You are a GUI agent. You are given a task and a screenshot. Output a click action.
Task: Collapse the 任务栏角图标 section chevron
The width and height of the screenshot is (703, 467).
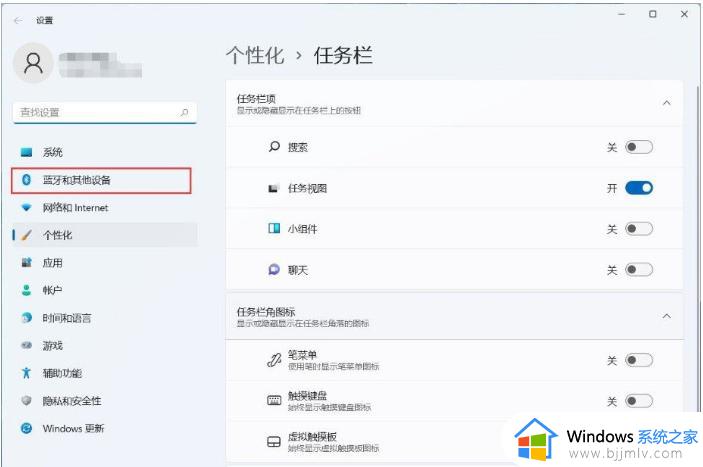[667, 316]
